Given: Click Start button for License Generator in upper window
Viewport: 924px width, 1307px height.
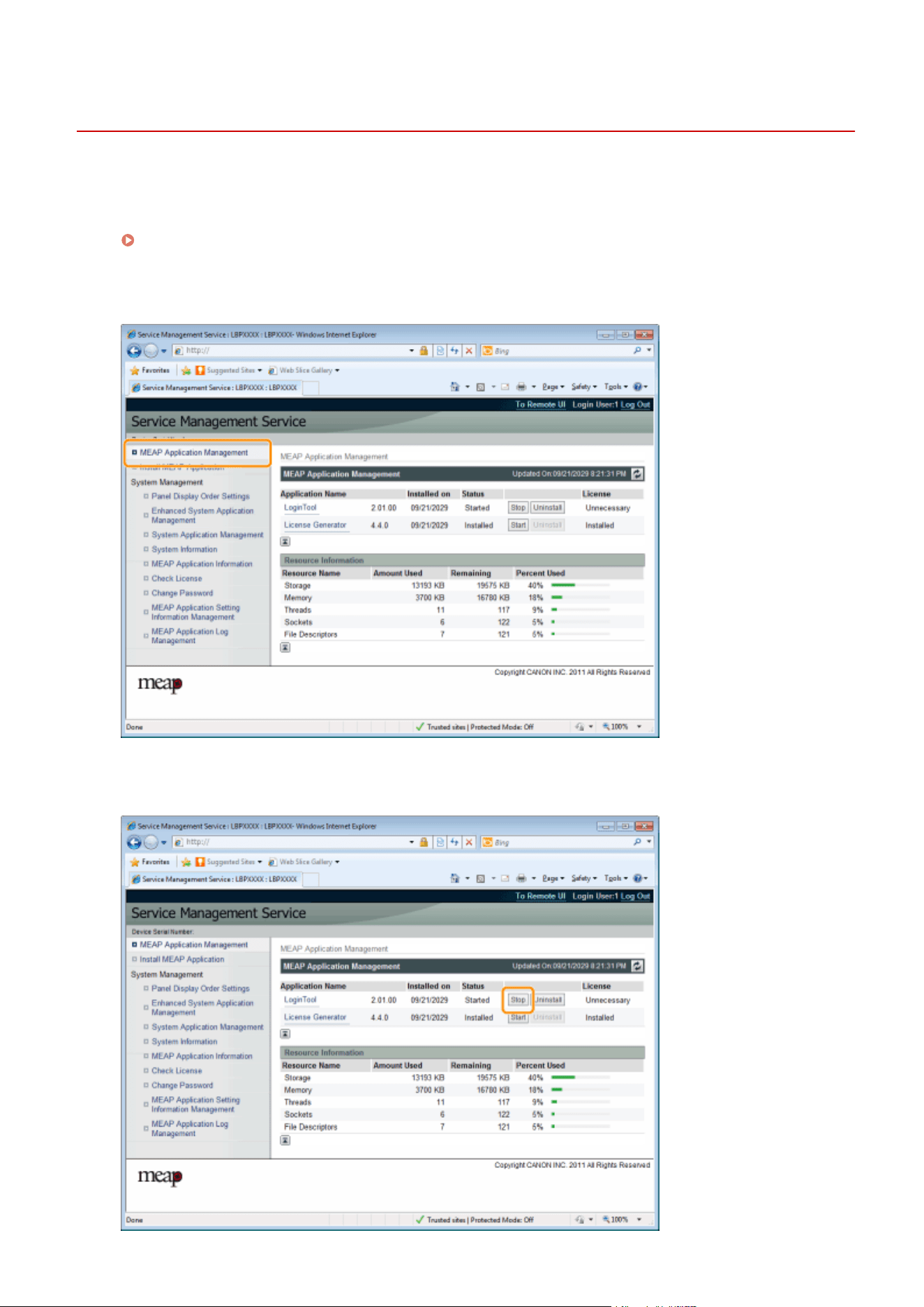Looking at the screenshot, I should (x=518, y=525).
